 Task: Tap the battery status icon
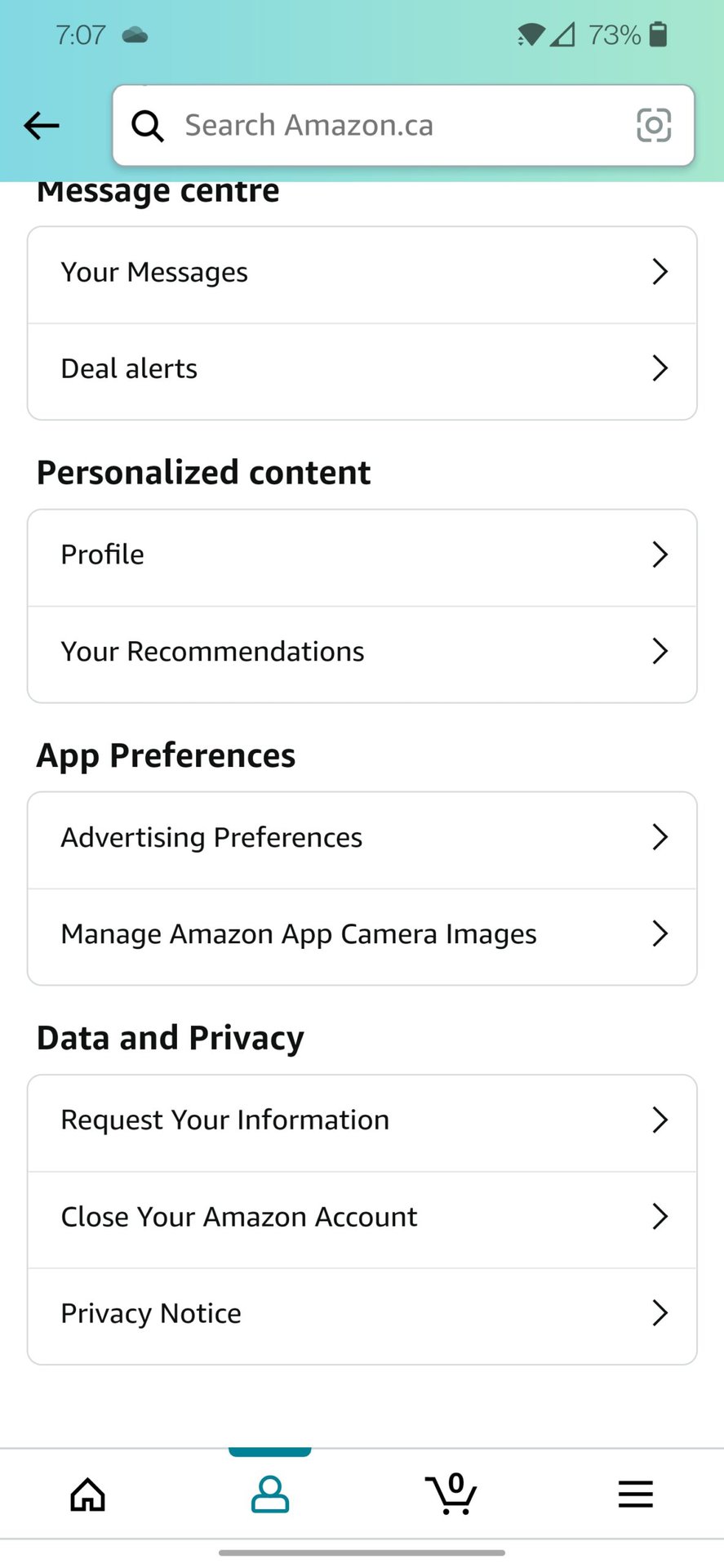658,34
